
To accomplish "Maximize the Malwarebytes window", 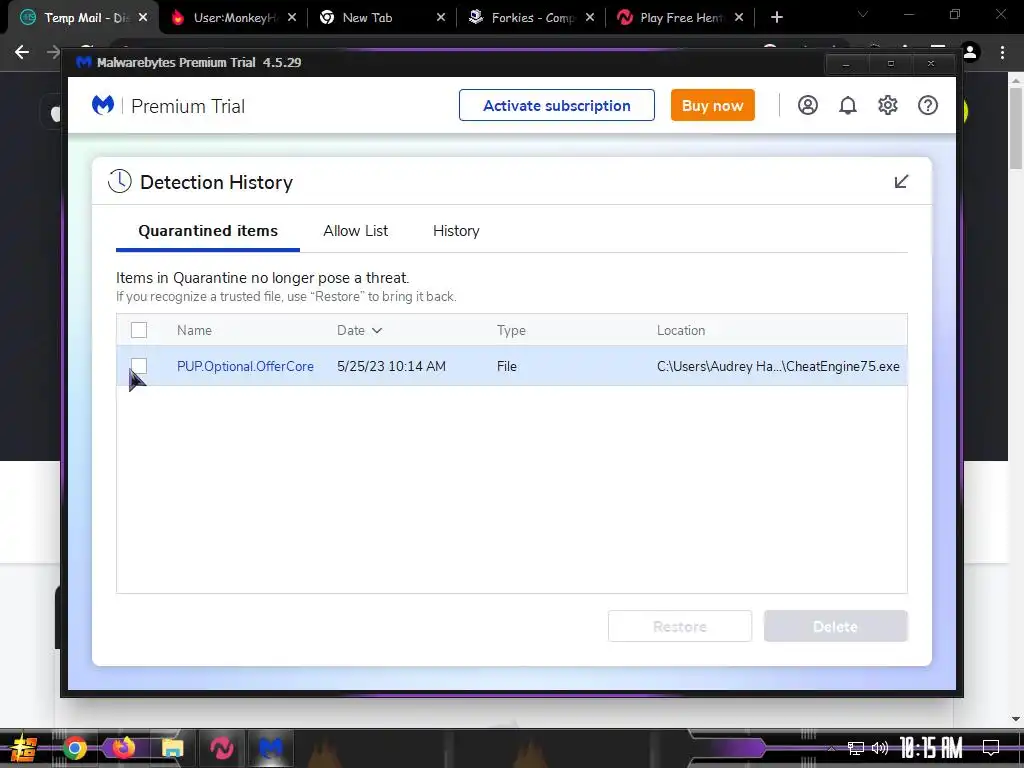I will point(890,63).
